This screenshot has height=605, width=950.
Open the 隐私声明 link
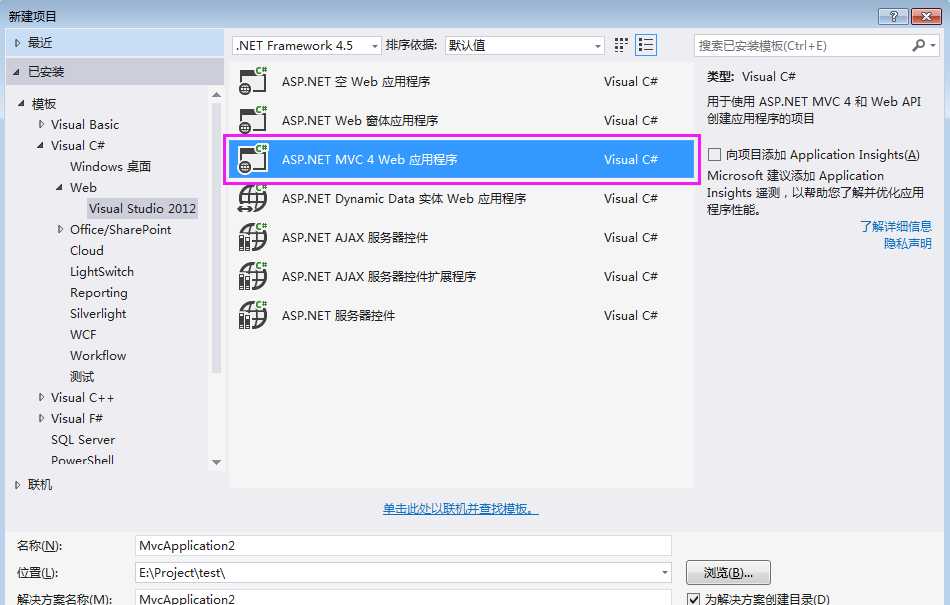pos(908,243)
